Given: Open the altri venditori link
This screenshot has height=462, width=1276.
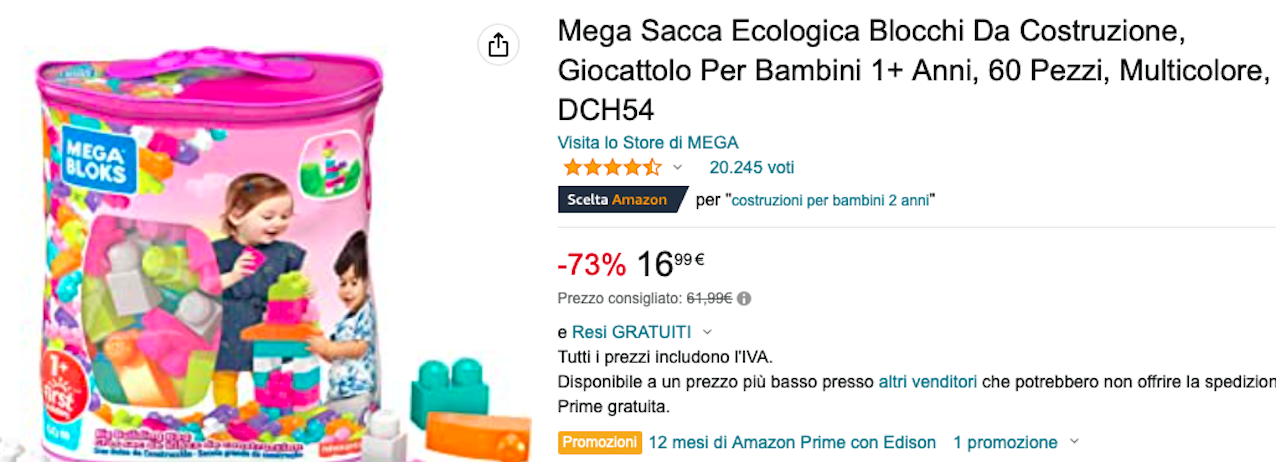Looking at the screenshot, I should pos(928,382).
